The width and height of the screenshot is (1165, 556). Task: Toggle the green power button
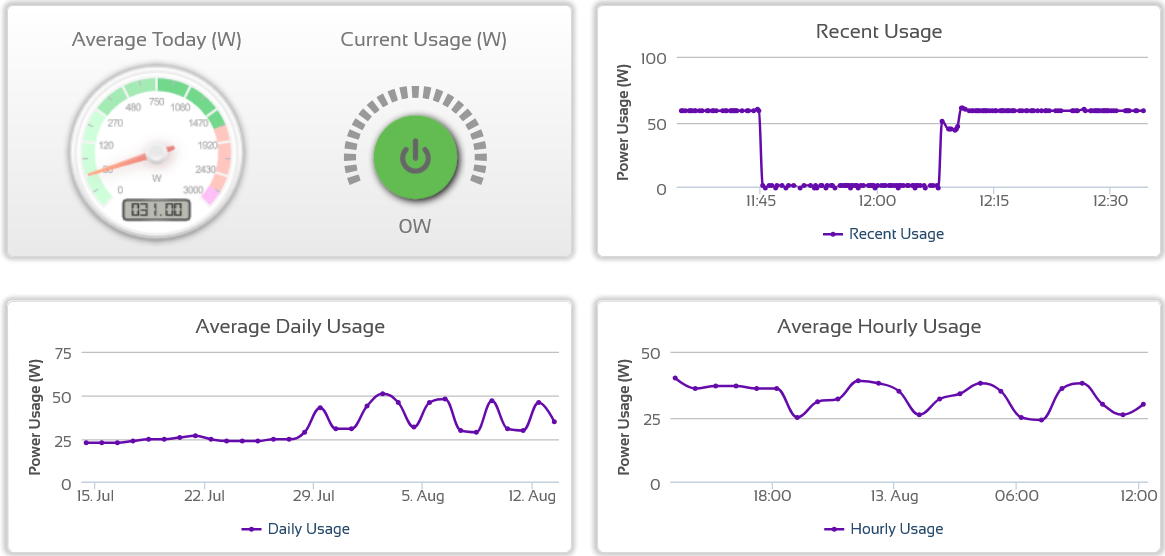pyautogui.click(x=415, y=156)
